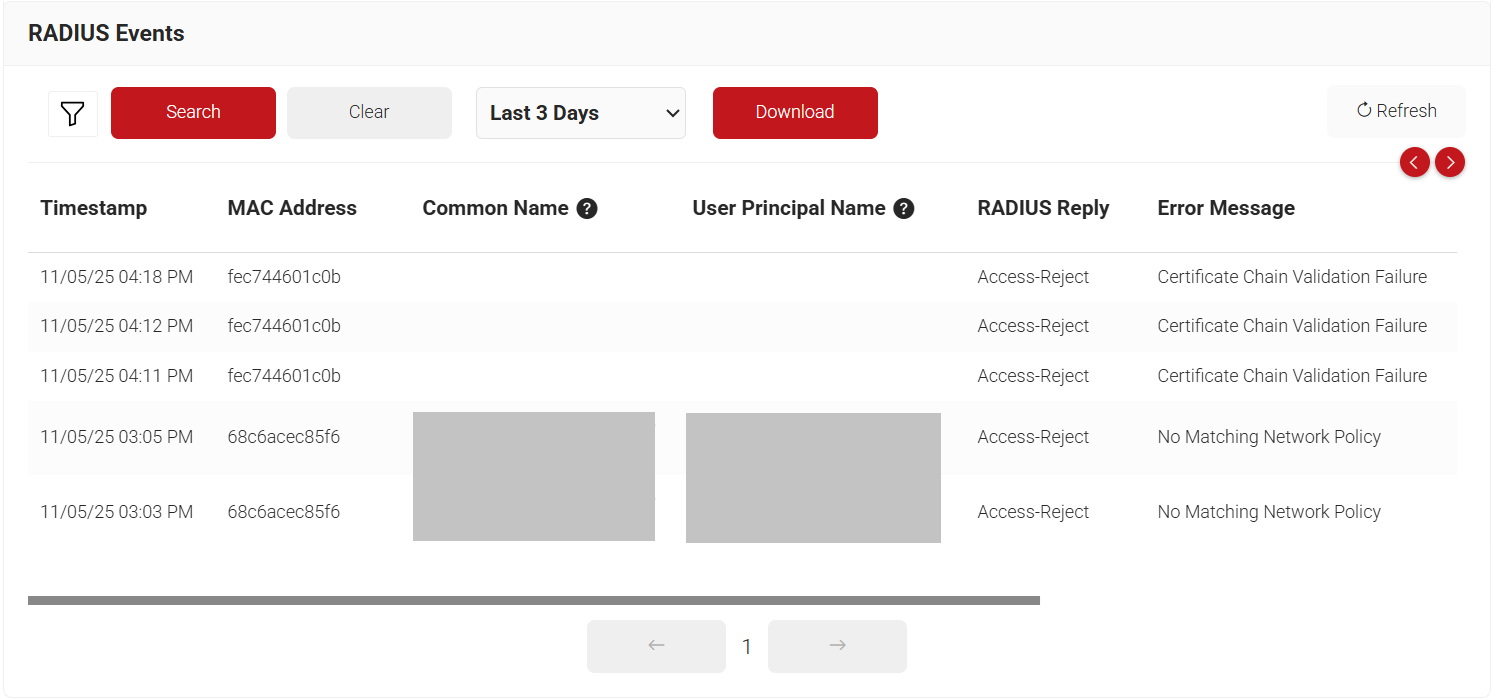Image resolution: width=1495 pixels, height=698 pixels.
Task: Select the Timestamp column header
Action: 94,208
